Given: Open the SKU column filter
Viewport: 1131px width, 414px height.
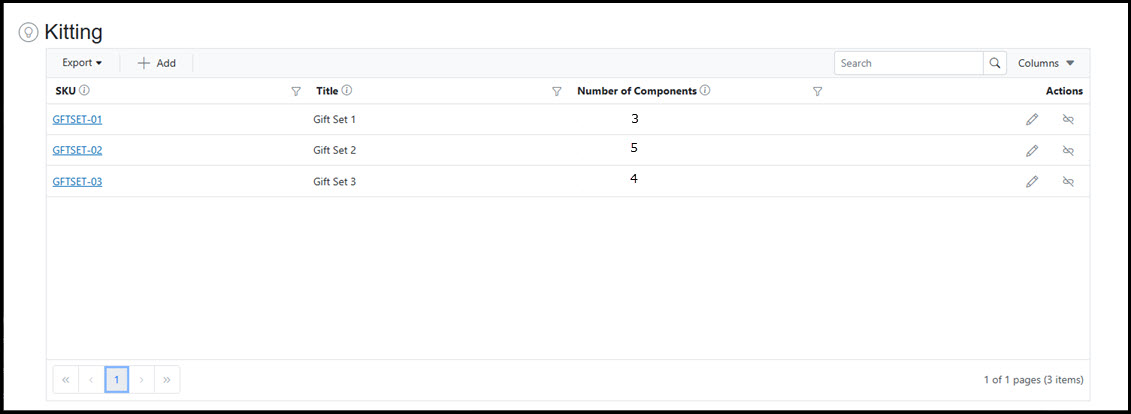Looking at the screenshot, I should click(x=296, y=91).
